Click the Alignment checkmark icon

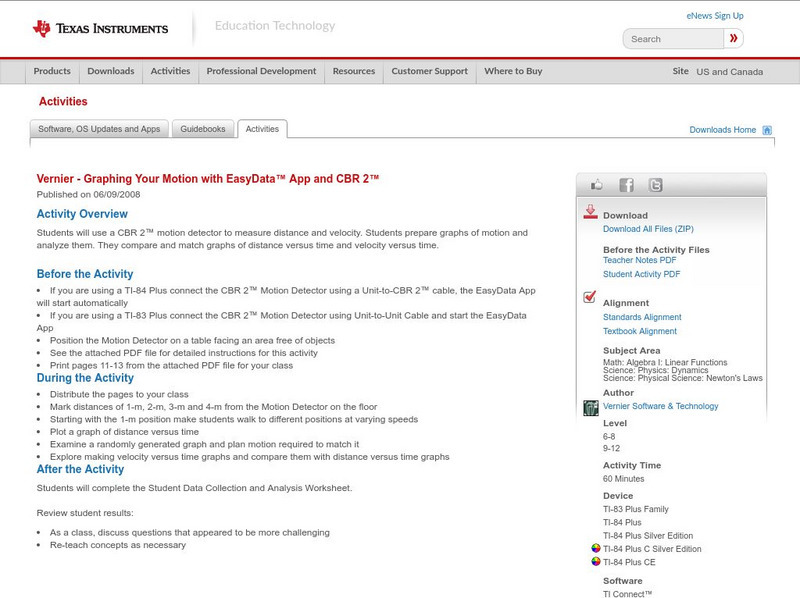click(x=589, y=296)
